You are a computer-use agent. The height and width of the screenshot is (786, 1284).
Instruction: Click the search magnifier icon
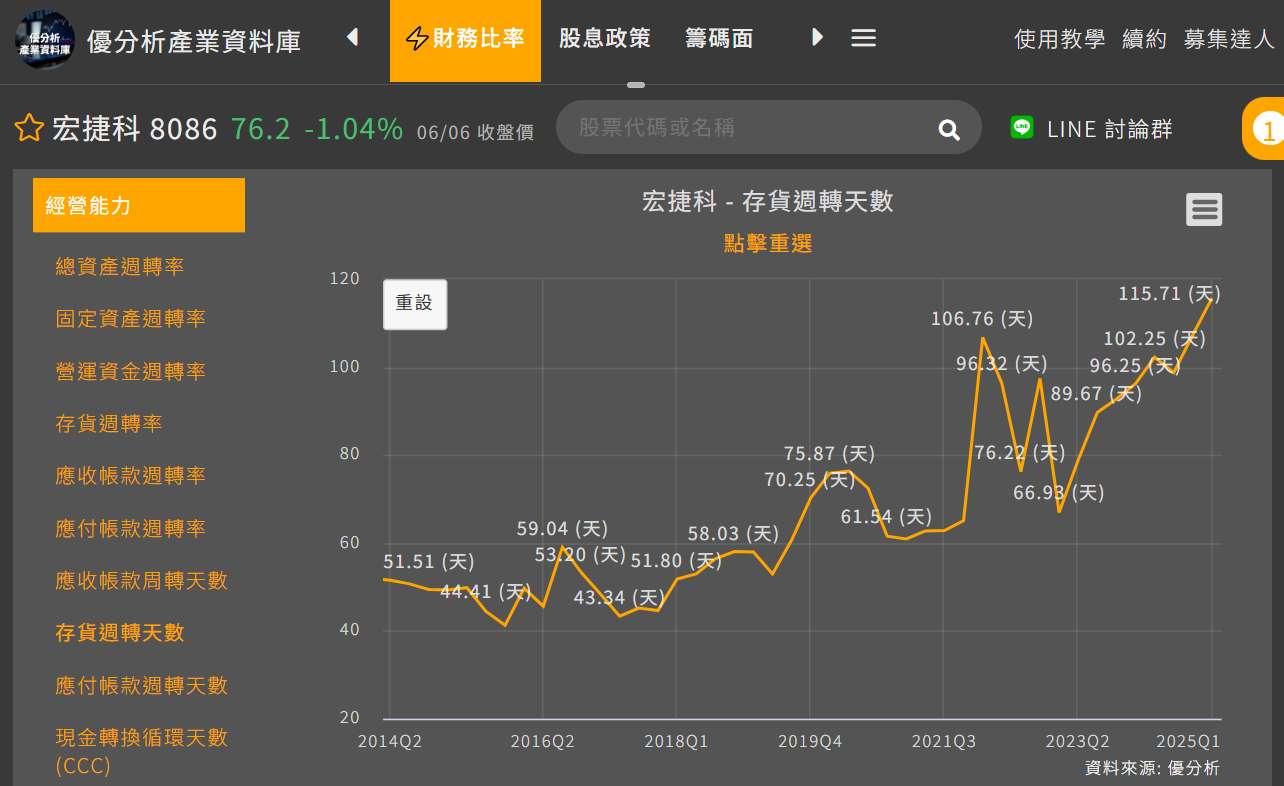(x=949, y=129)
